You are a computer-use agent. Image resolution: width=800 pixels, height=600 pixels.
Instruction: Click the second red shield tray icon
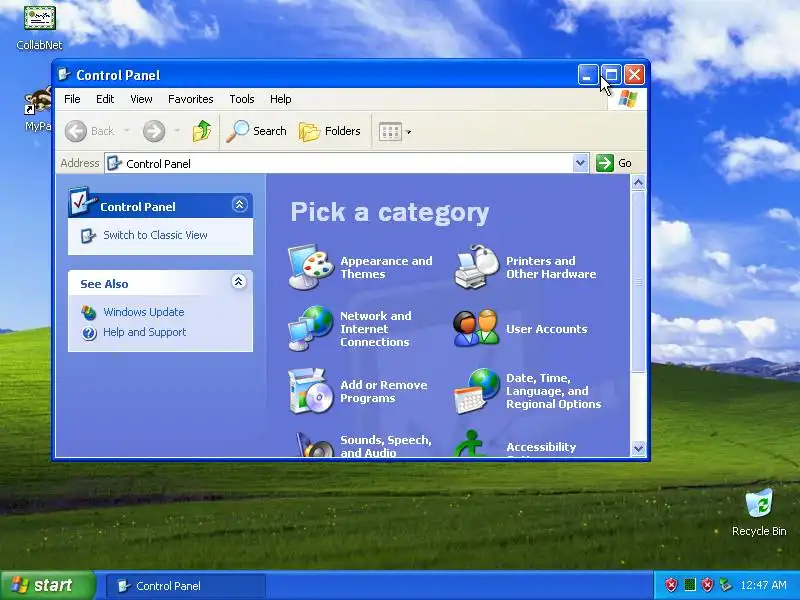click(x=707, y=585)
